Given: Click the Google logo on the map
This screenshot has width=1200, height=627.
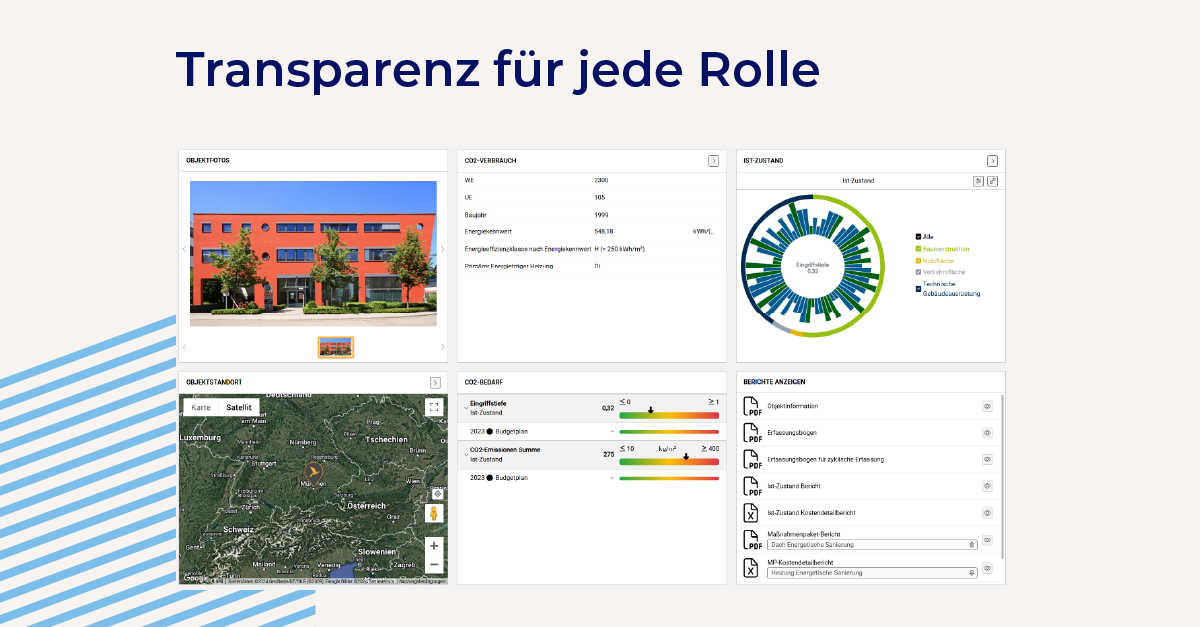Looking at the screenshot, I should (195, 578).
